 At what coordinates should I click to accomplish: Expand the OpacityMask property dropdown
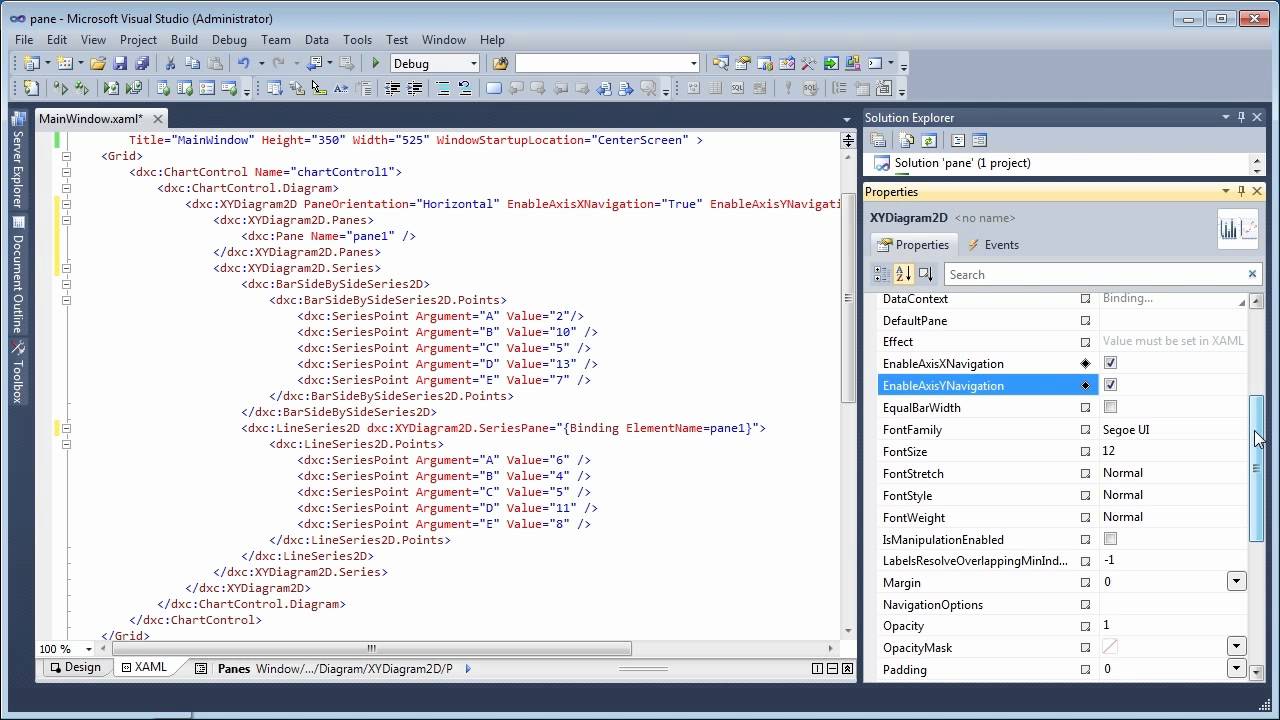point(1236,647)
